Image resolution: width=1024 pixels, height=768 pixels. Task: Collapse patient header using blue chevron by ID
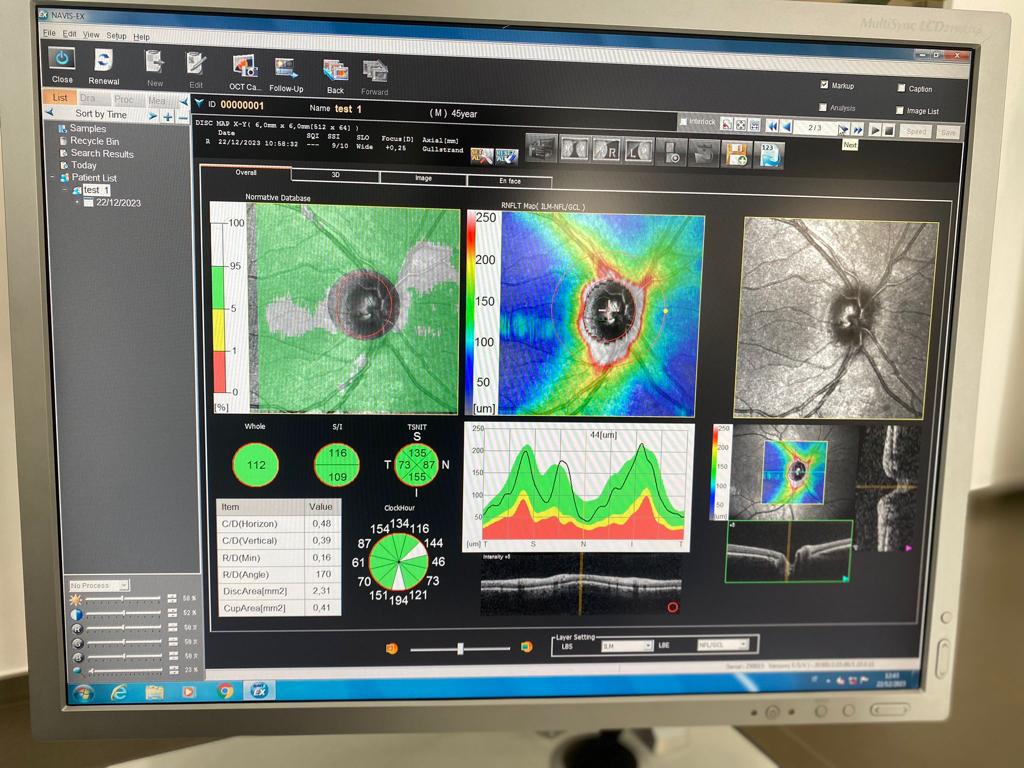click(200, 103)
